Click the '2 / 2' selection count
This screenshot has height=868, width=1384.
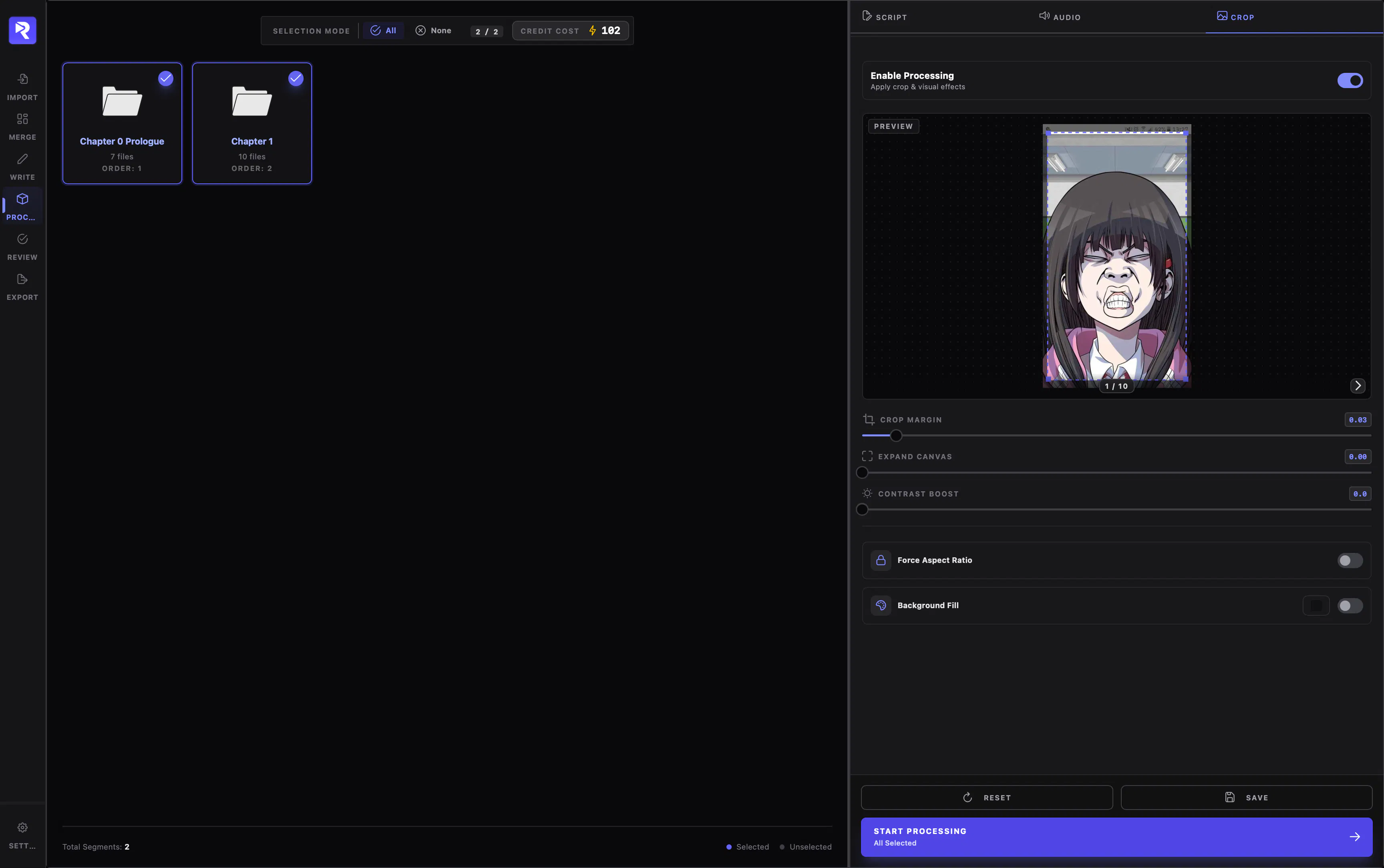(487, 32)
